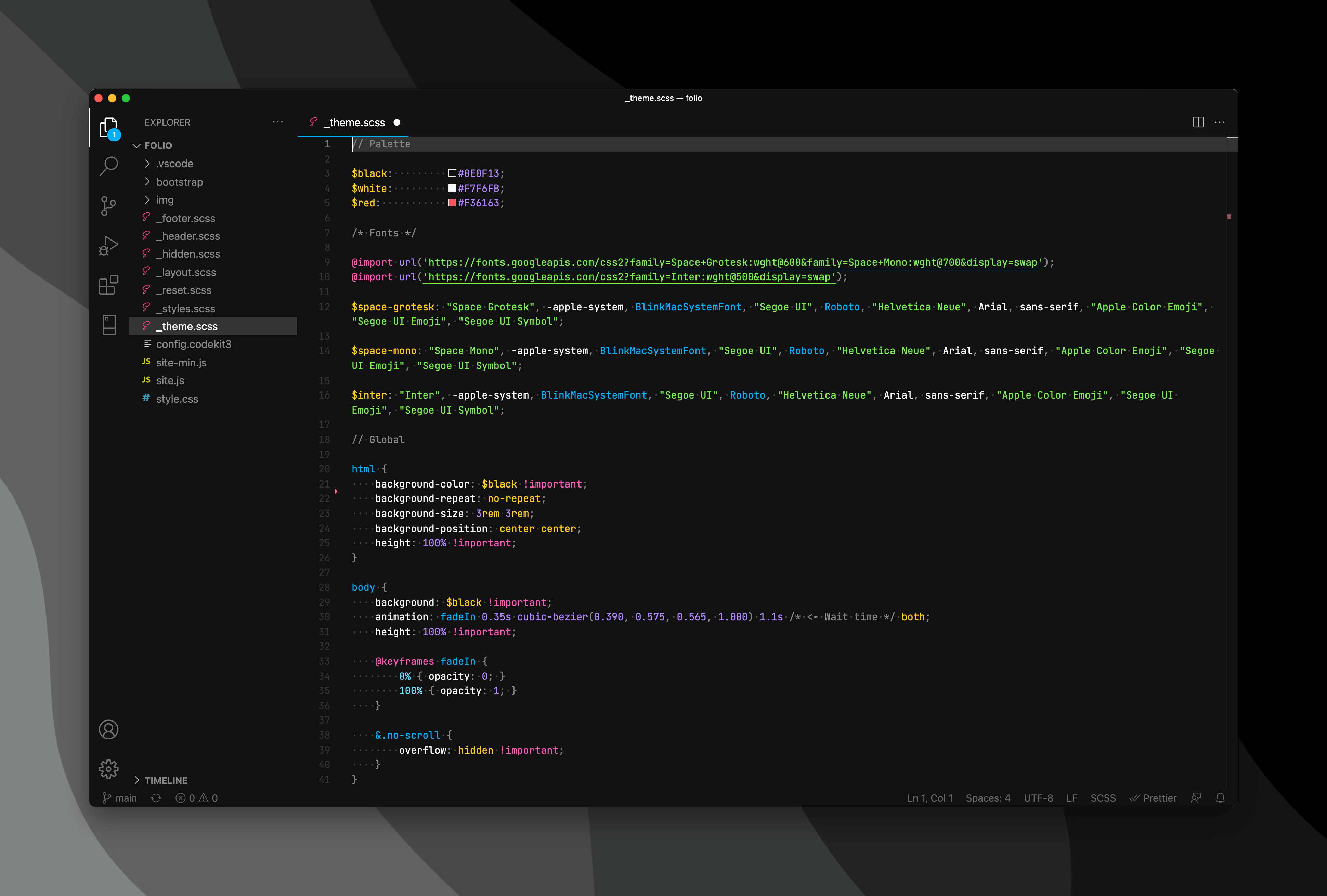
Task: Click the Split Editor icon in top right
Action: [x=1199, y=122]
